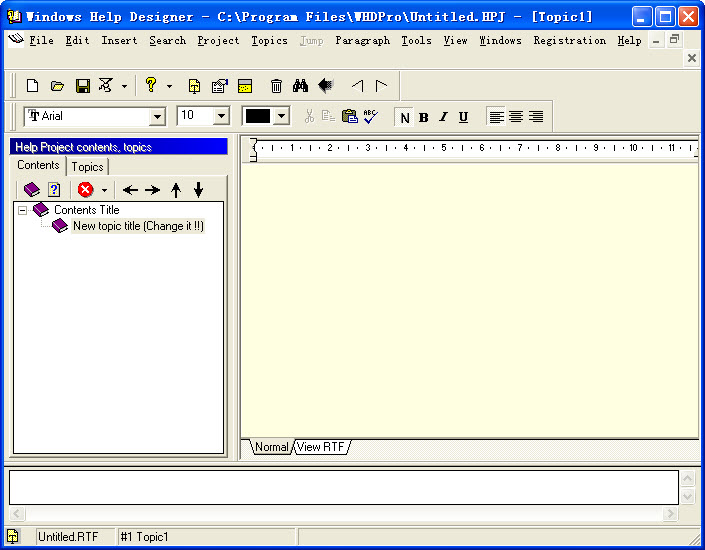
Task: Switch to the Topics tab
Action: click(87, 167)
